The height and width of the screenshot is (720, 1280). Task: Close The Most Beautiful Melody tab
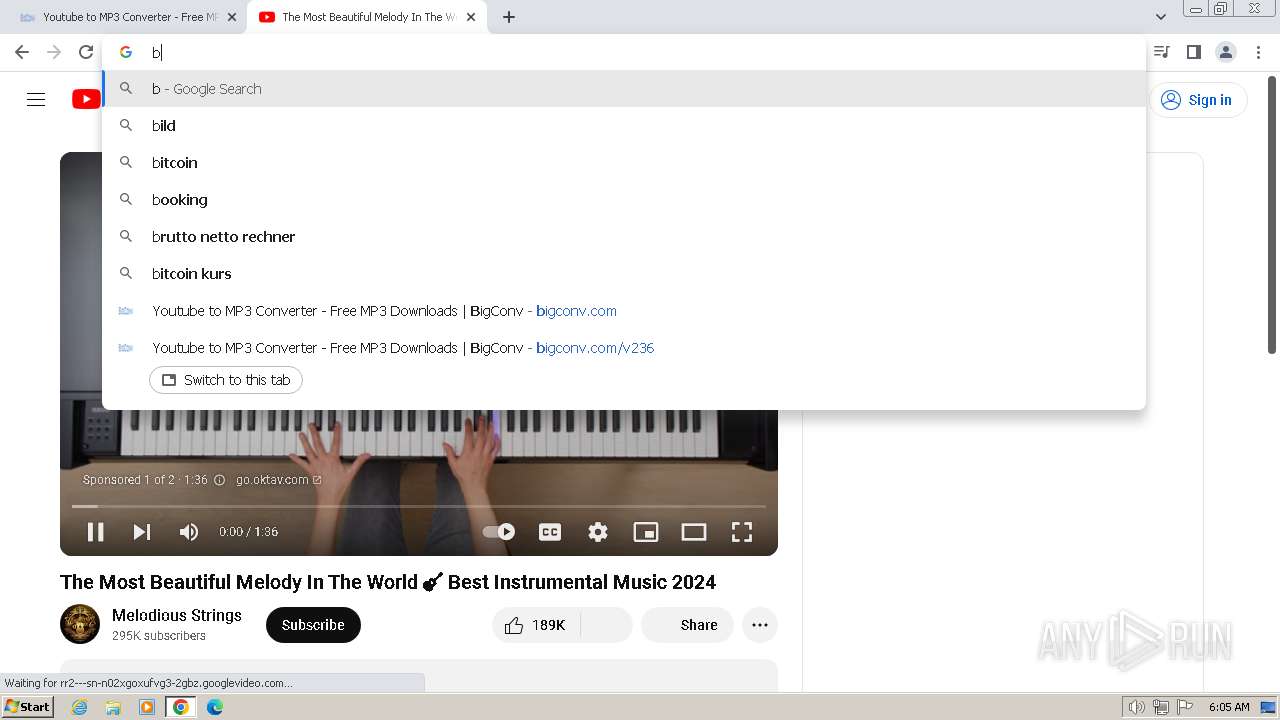[472, 17]
